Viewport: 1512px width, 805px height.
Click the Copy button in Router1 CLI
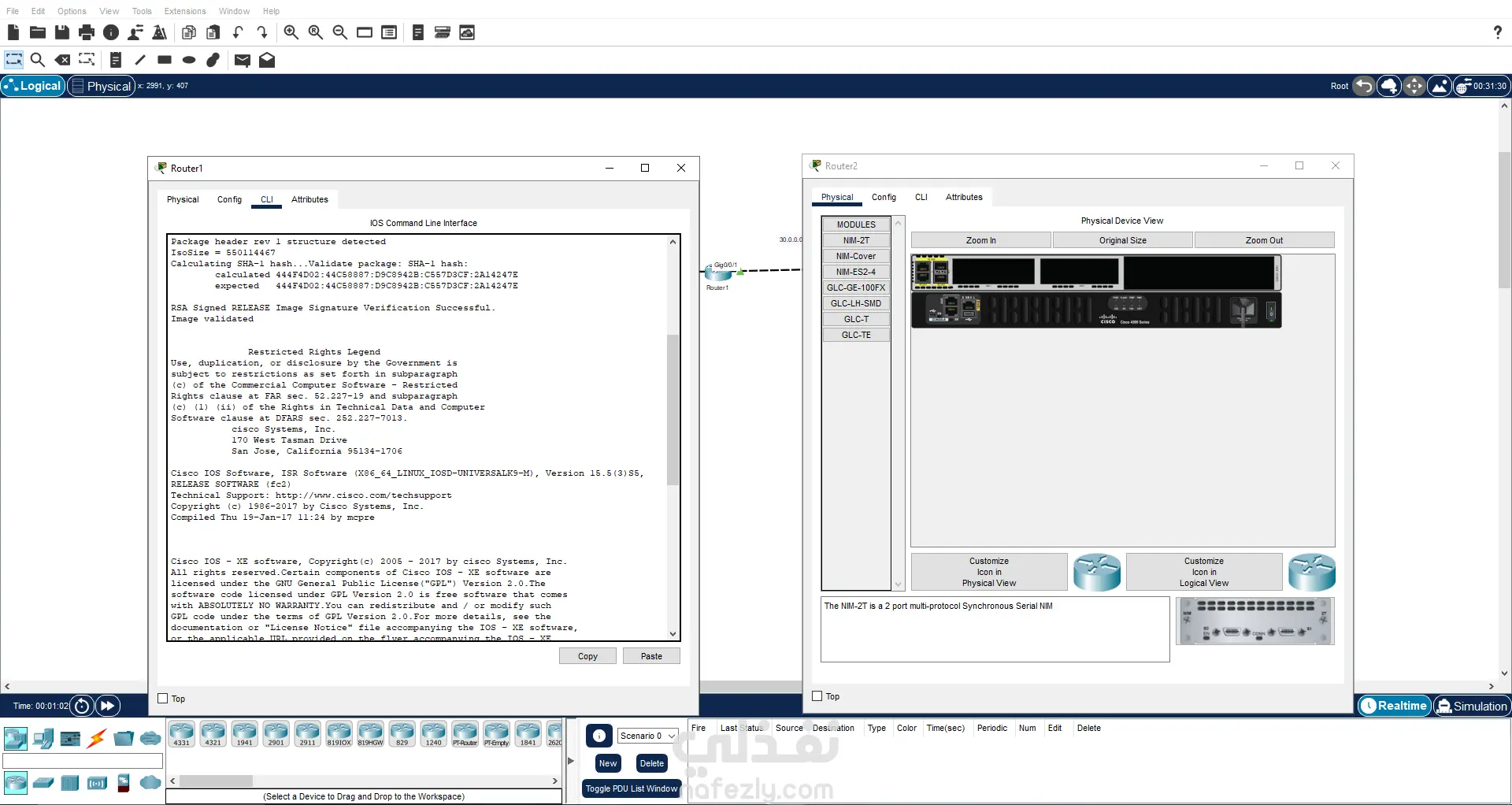point(587,656)
